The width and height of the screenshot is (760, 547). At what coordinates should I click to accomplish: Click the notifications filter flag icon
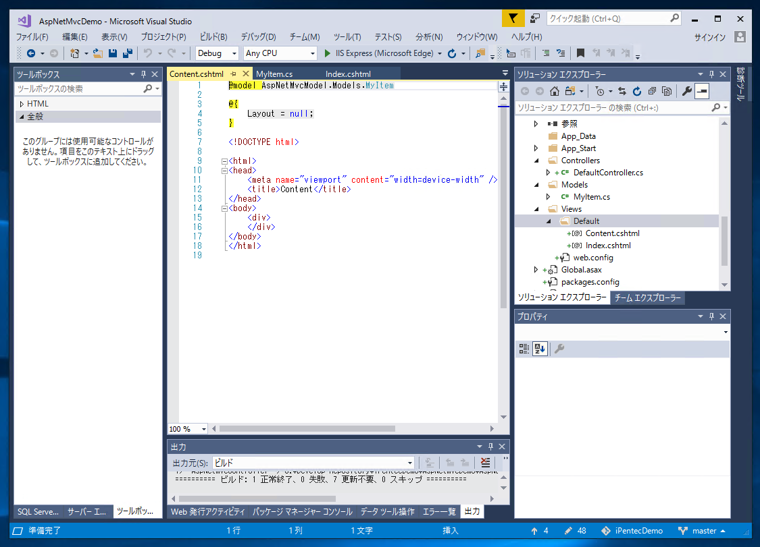(x=513, y=19)
